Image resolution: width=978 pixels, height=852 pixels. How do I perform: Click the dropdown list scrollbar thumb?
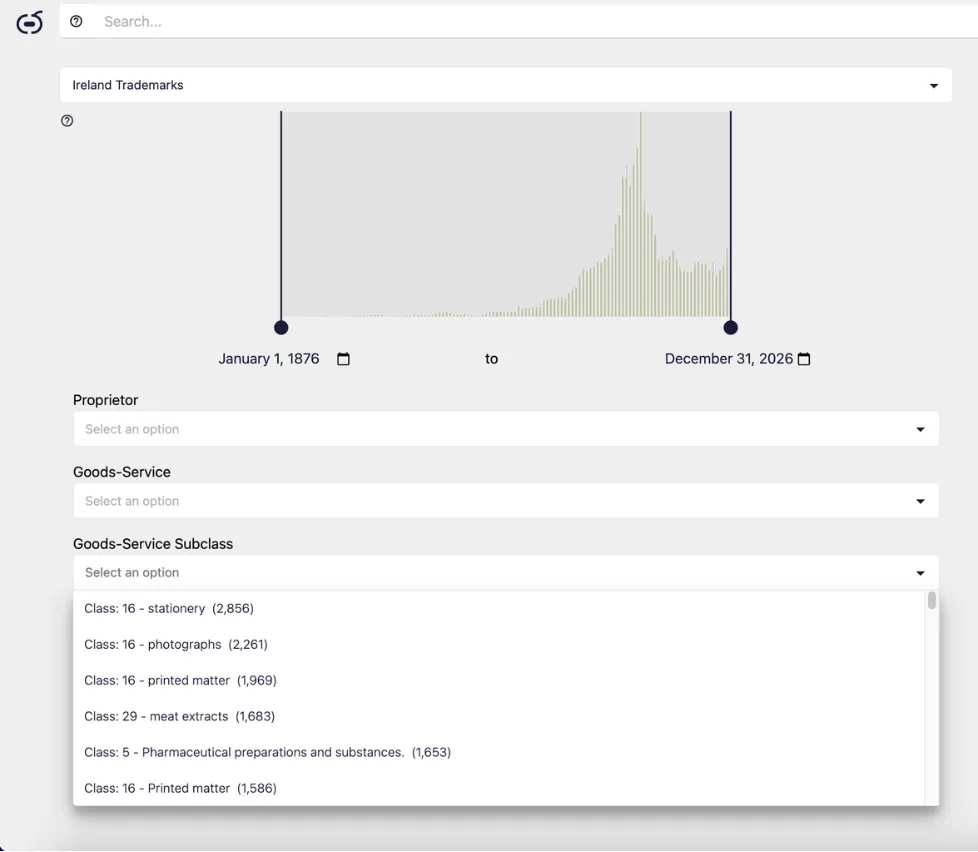pos(932,600)
